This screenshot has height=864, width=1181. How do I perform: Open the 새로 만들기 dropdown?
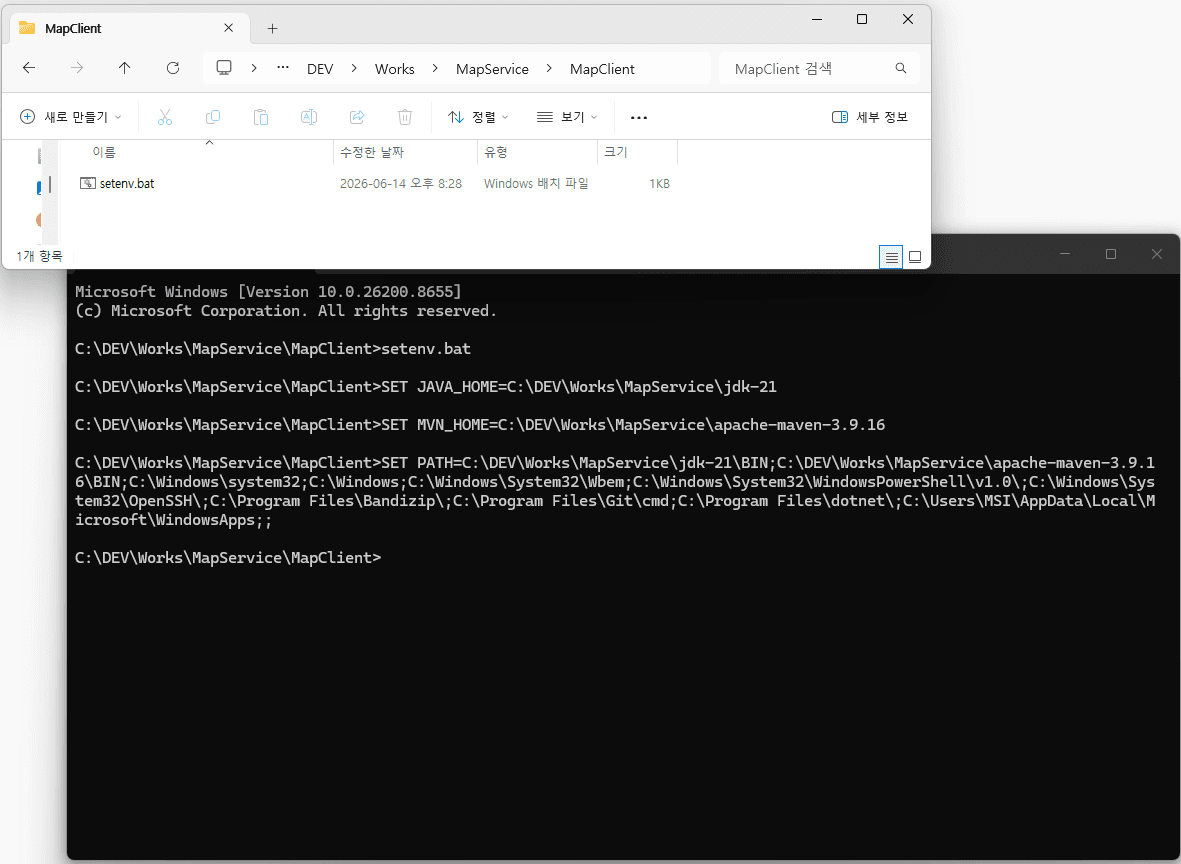[71, 117]
